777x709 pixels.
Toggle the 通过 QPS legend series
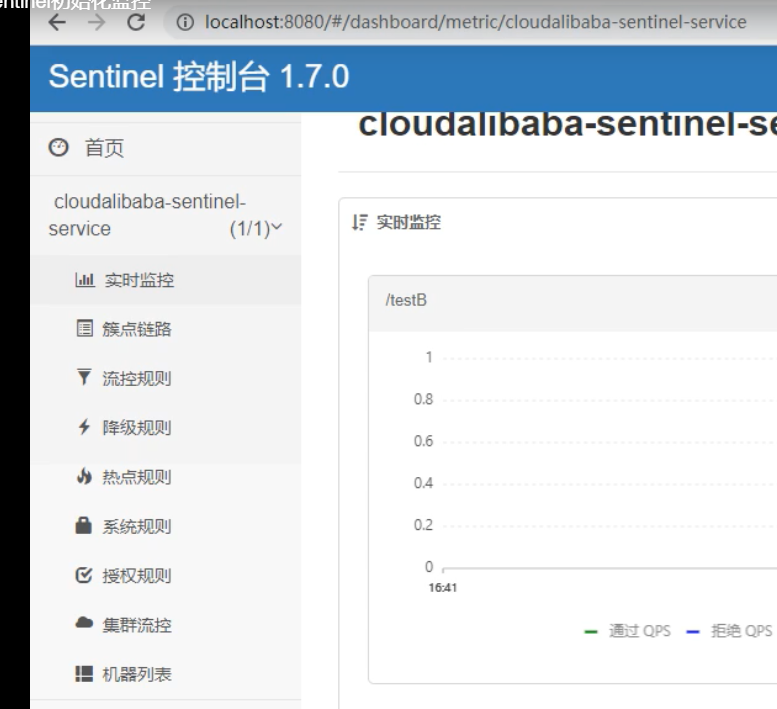[x=627, y=631]
